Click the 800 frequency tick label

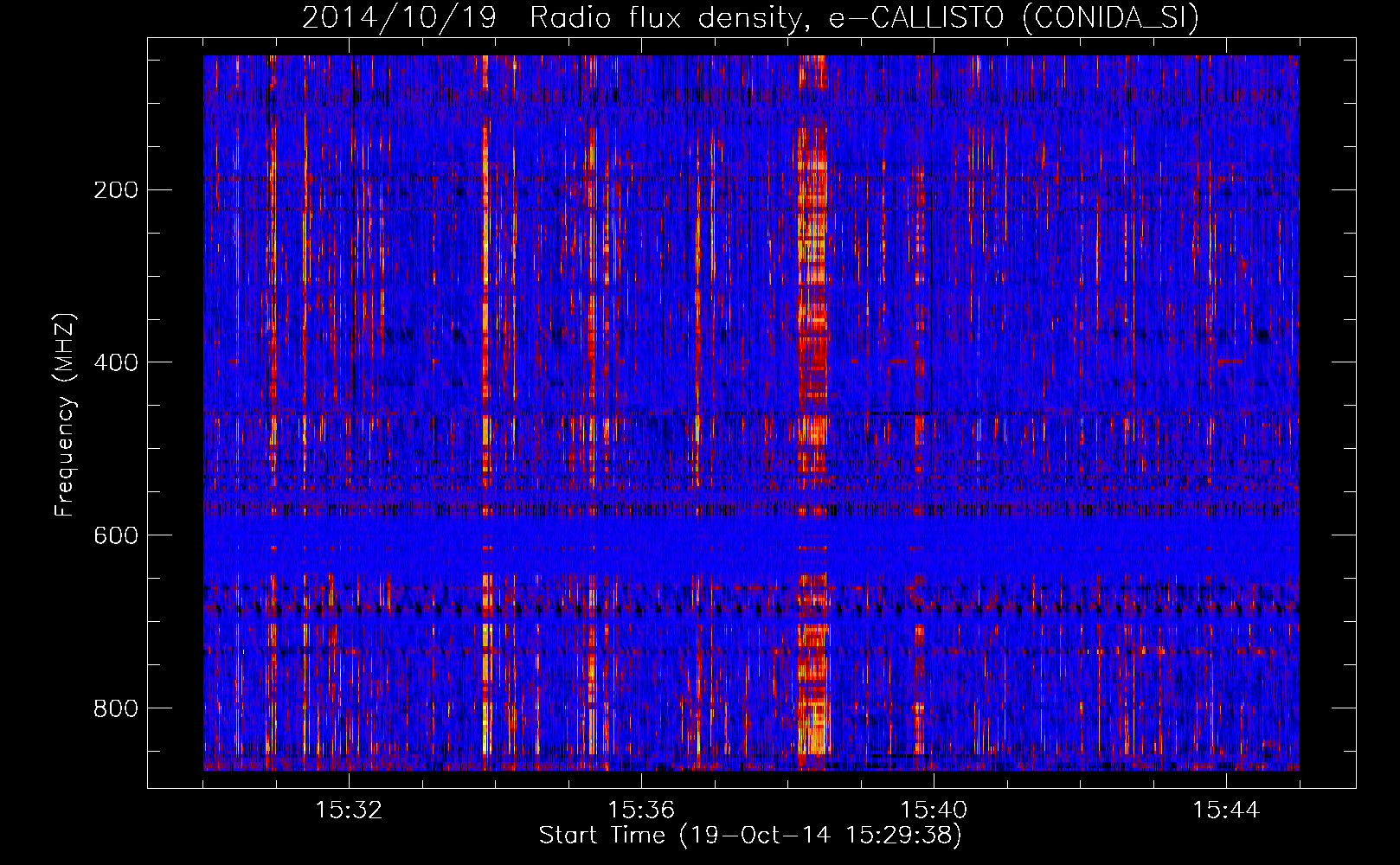116,708
